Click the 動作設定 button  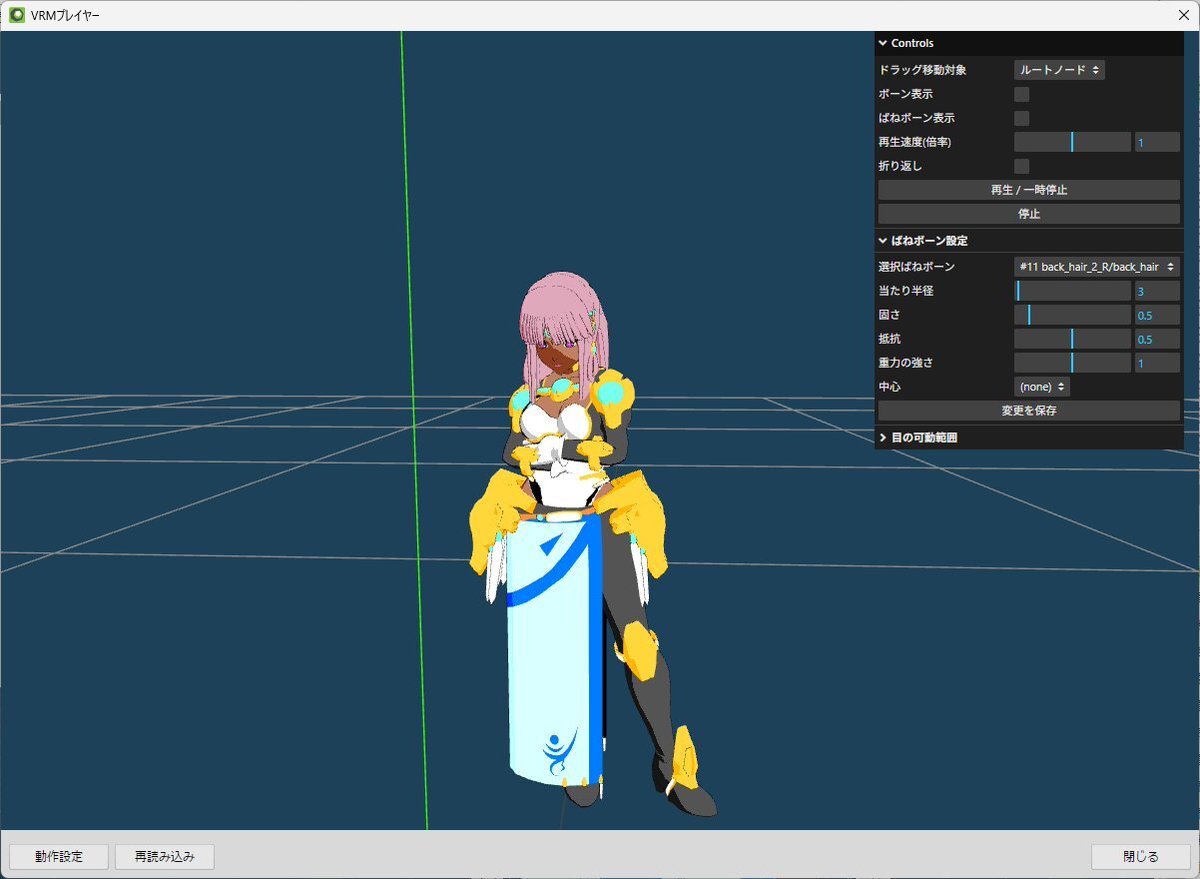pyautogui.click(x=59, y=857)
